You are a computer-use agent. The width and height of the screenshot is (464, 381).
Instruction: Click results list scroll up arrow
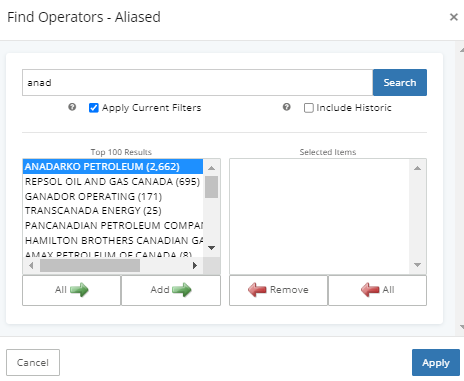211,168
